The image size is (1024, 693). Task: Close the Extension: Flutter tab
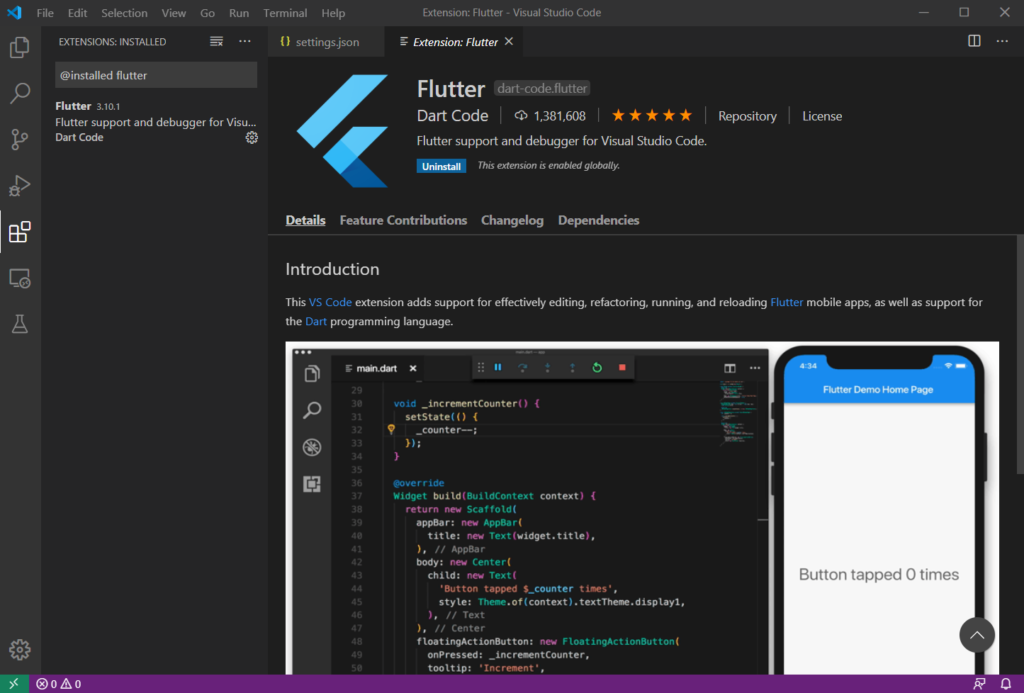[509, 41]
